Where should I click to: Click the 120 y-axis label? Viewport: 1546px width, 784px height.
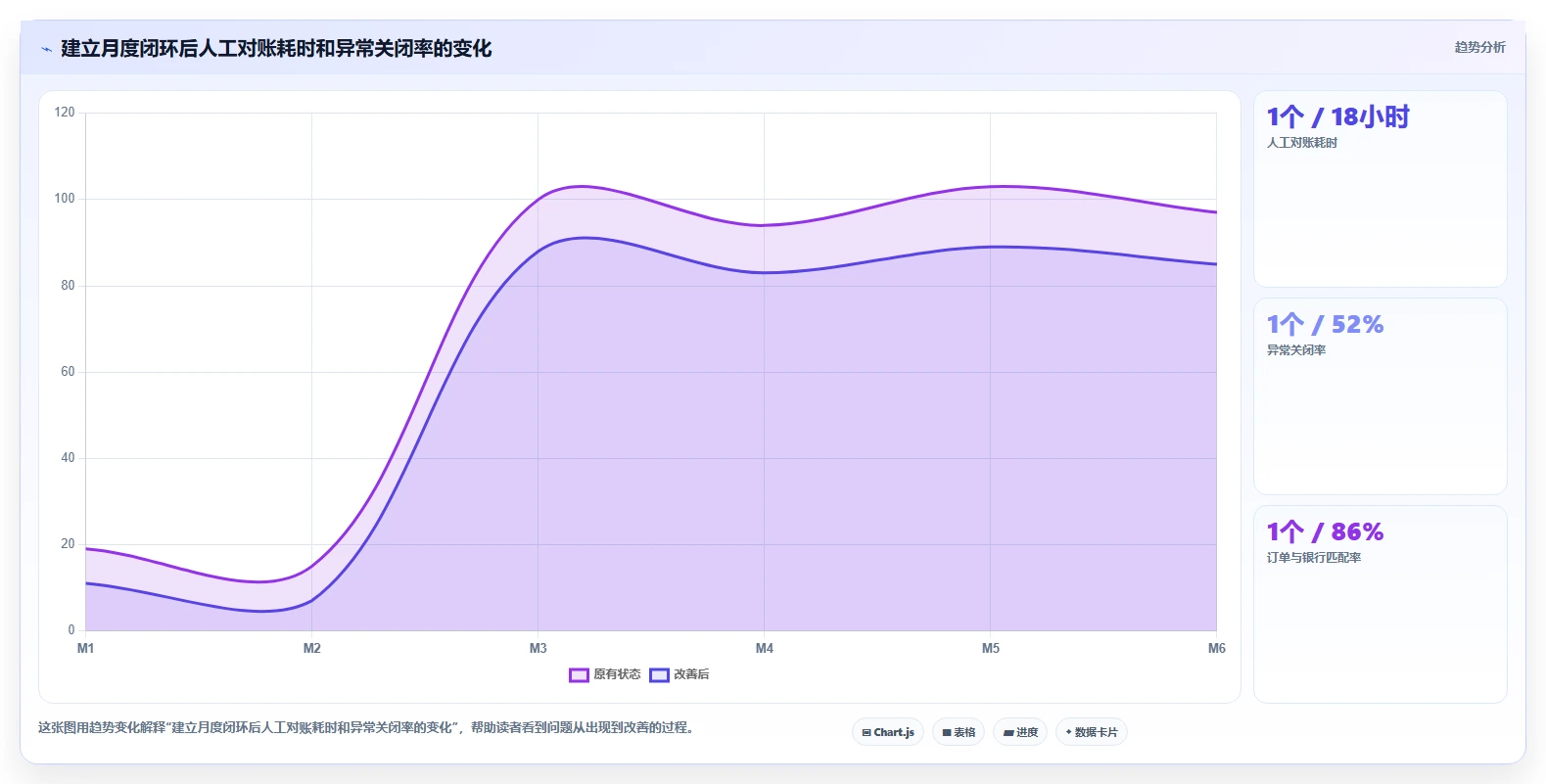pos(65,113)
